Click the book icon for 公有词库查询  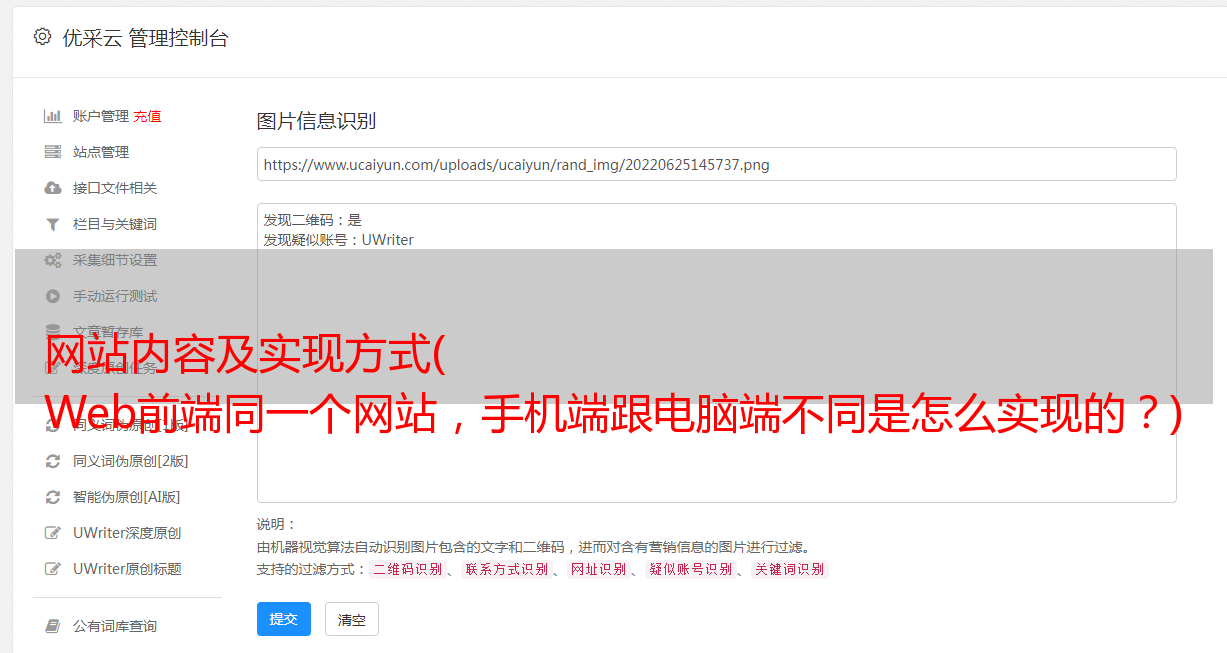pyautogui.click(x=53, y=626)
